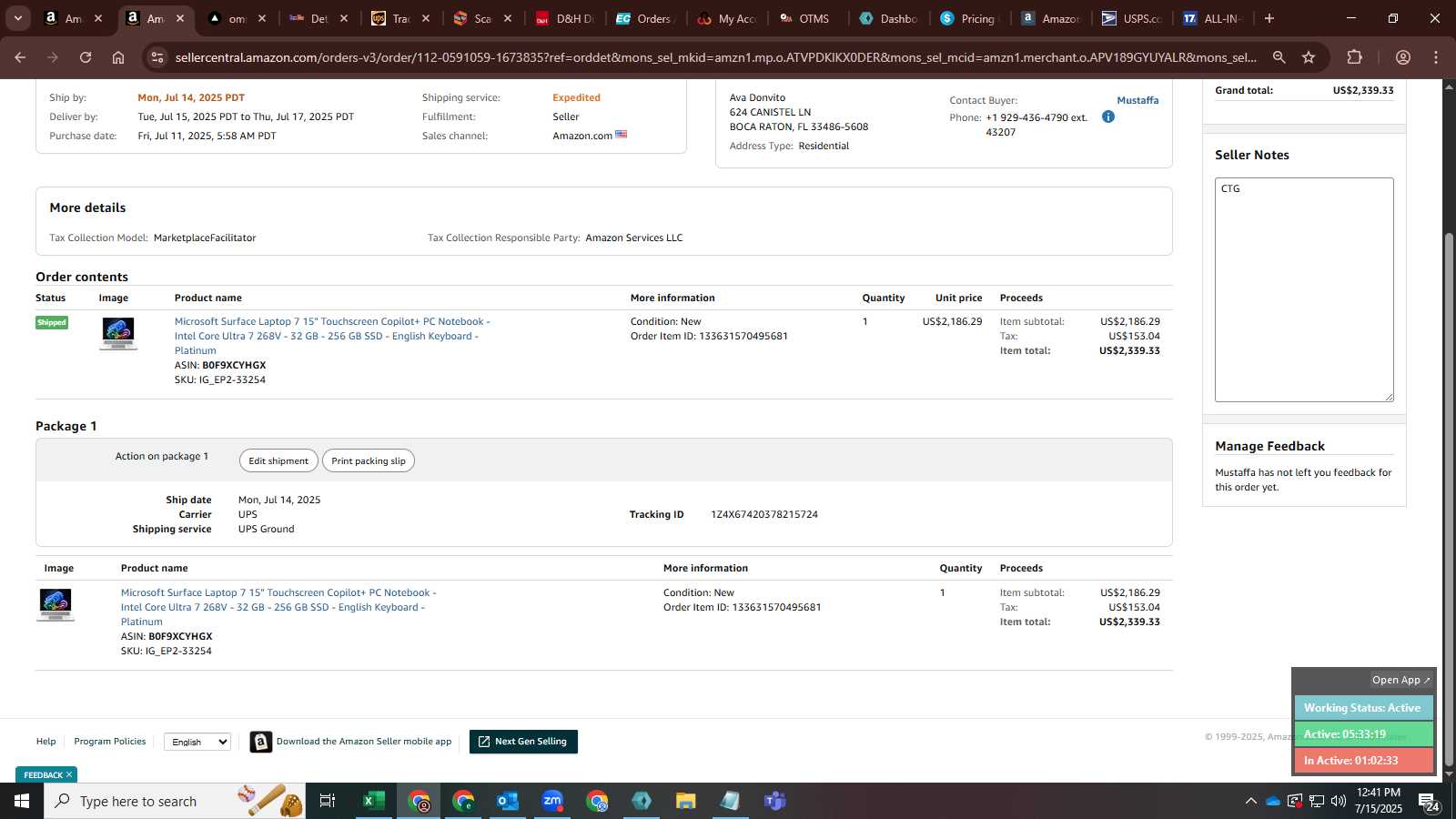Click the site information icon in address bar

[157, 57]
